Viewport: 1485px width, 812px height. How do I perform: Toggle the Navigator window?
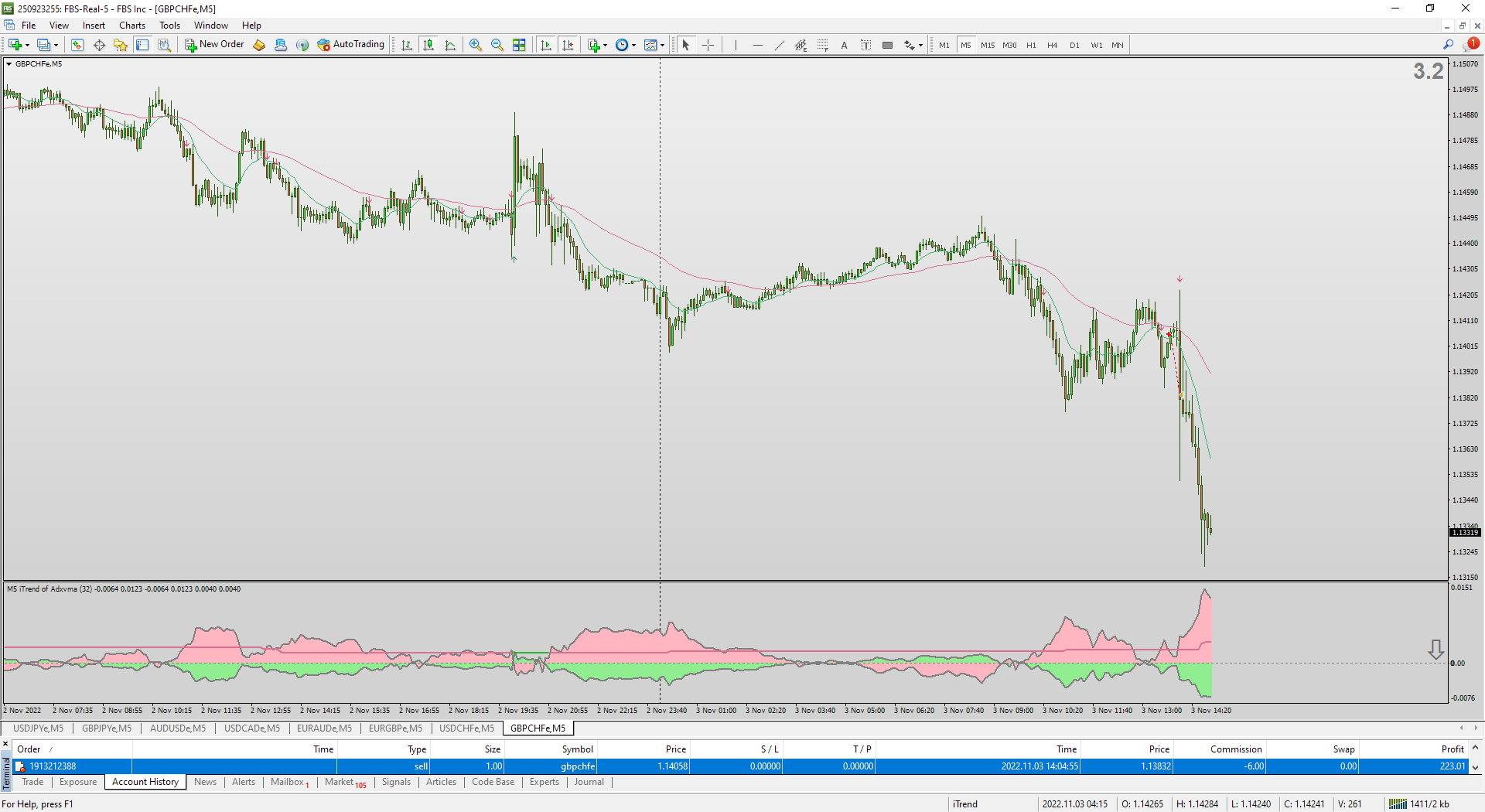121,45
